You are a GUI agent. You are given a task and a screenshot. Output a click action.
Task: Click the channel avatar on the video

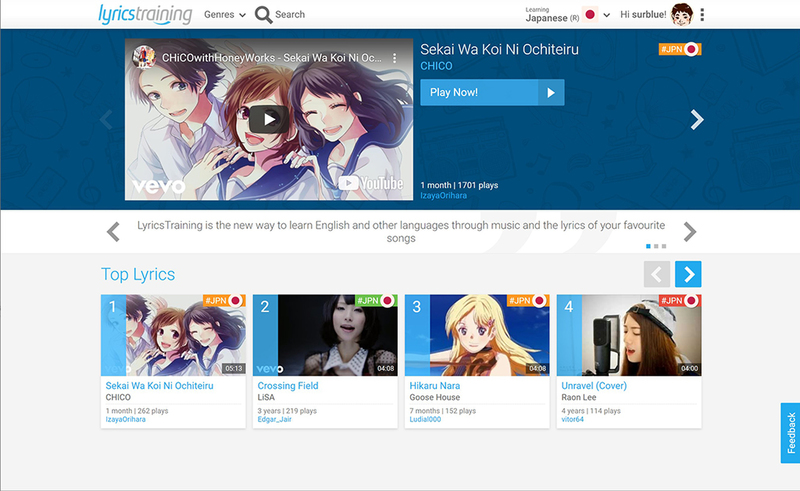(x=144, y=57)
